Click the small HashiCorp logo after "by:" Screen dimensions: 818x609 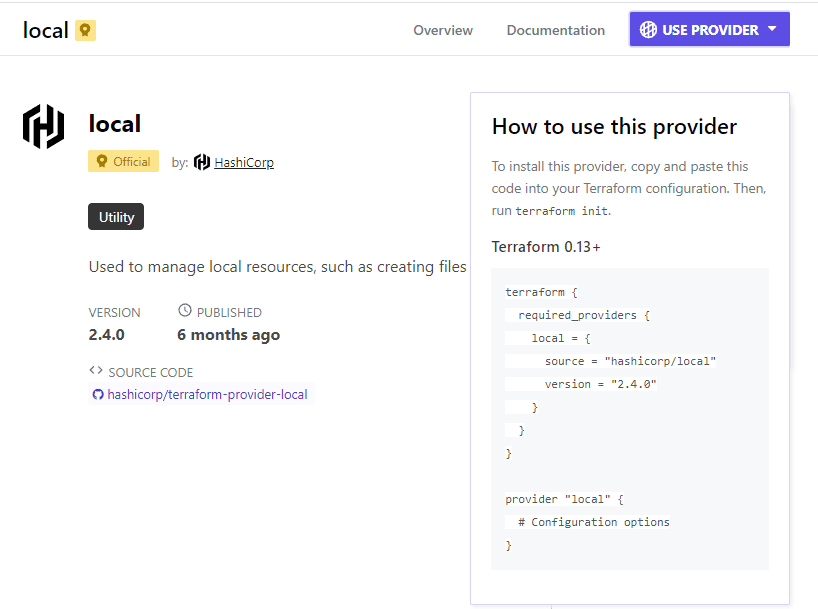click(202, 162)
